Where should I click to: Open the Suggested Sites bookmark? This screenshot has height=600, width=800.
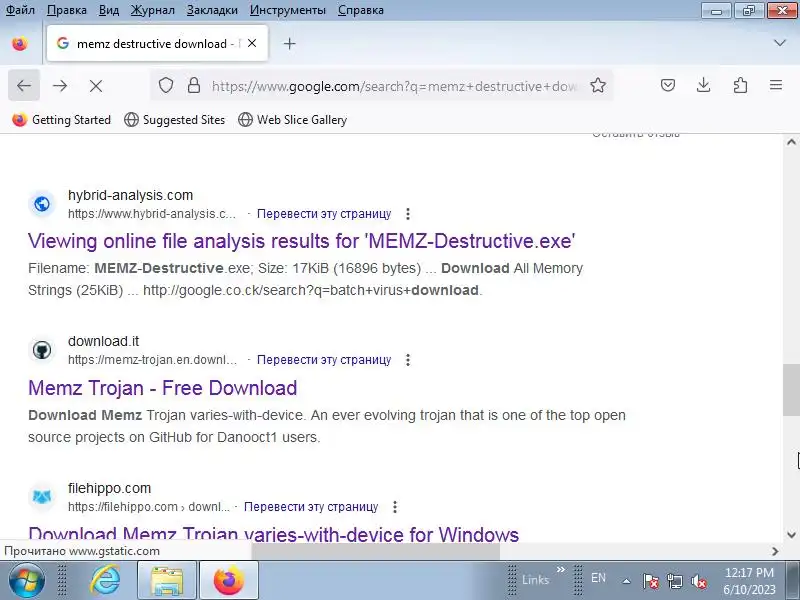[174, 120]
